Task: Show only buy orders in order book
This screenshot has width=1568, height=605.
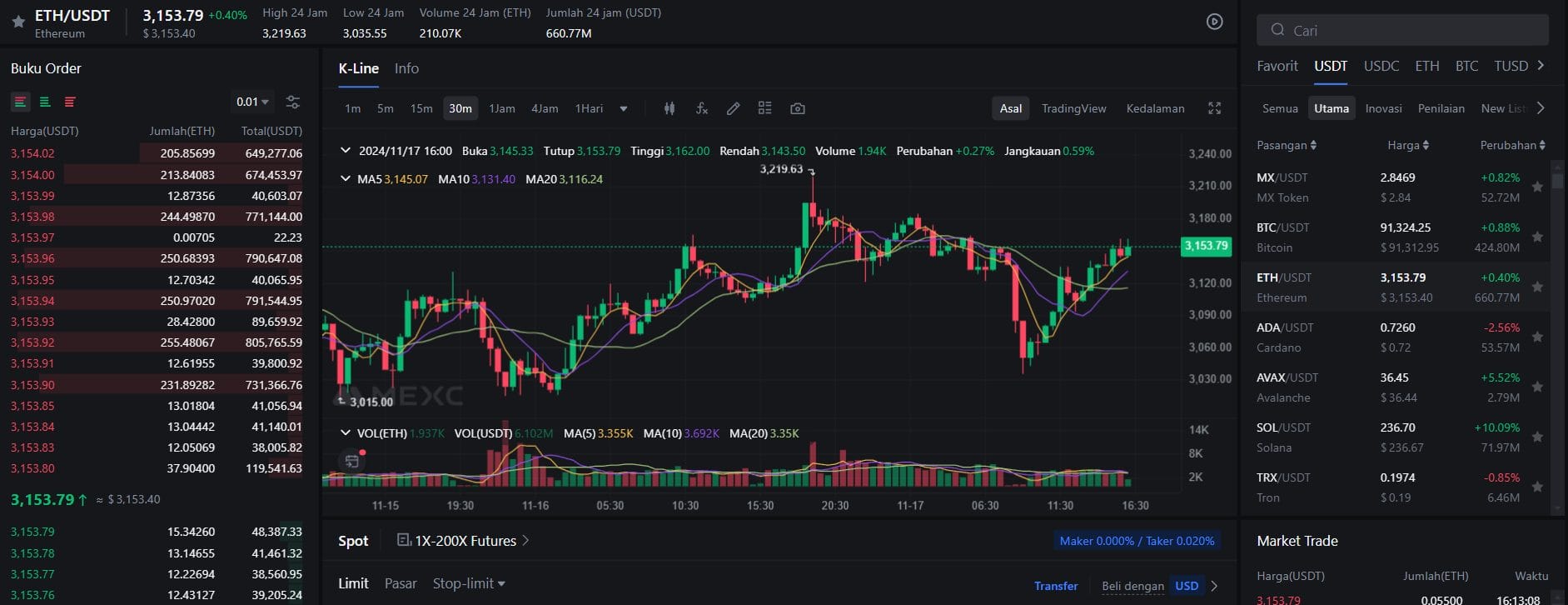Action: 45,102
